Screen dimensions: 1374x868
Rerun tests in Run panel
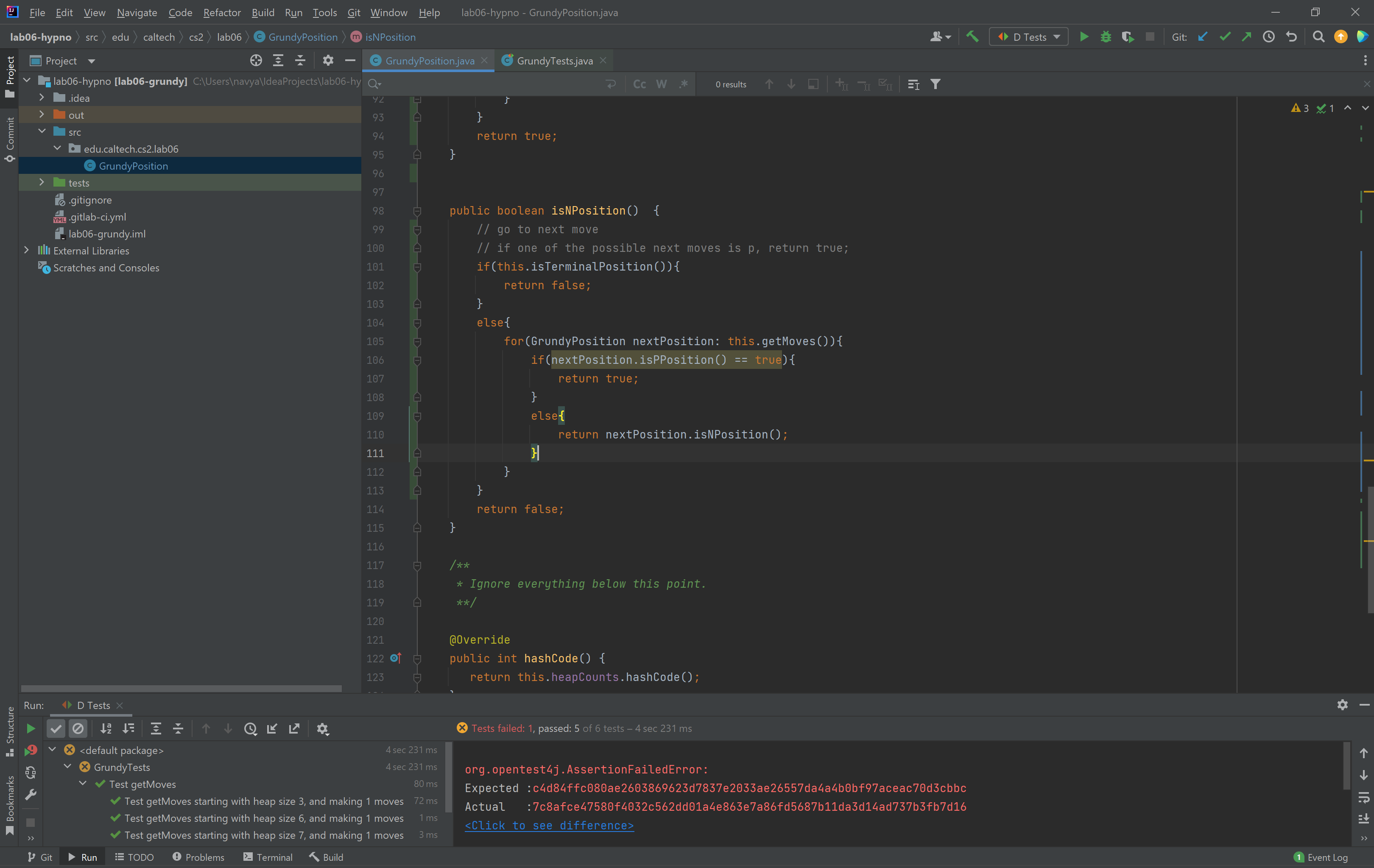pos(31,729)
